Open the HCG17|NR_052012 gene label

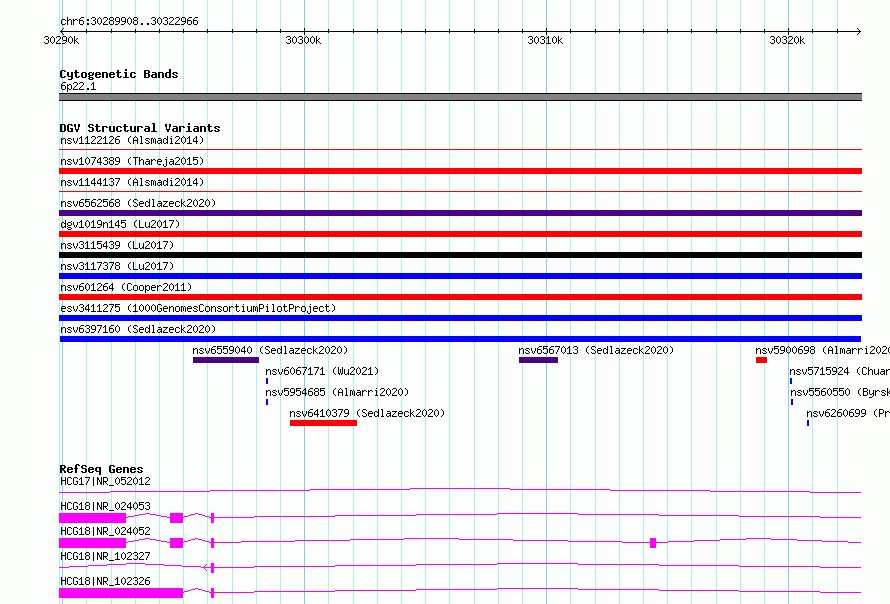tap(105, 481)
